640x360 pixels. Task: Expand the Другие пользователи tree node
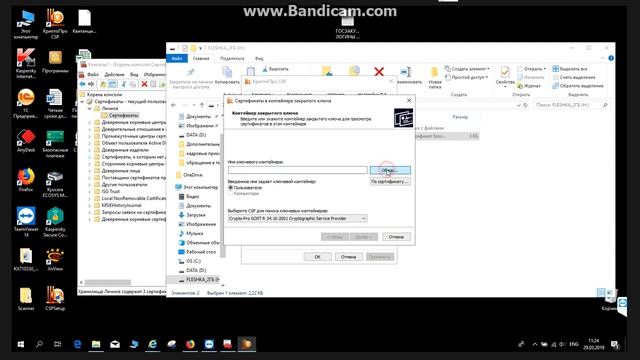point(89,184)
